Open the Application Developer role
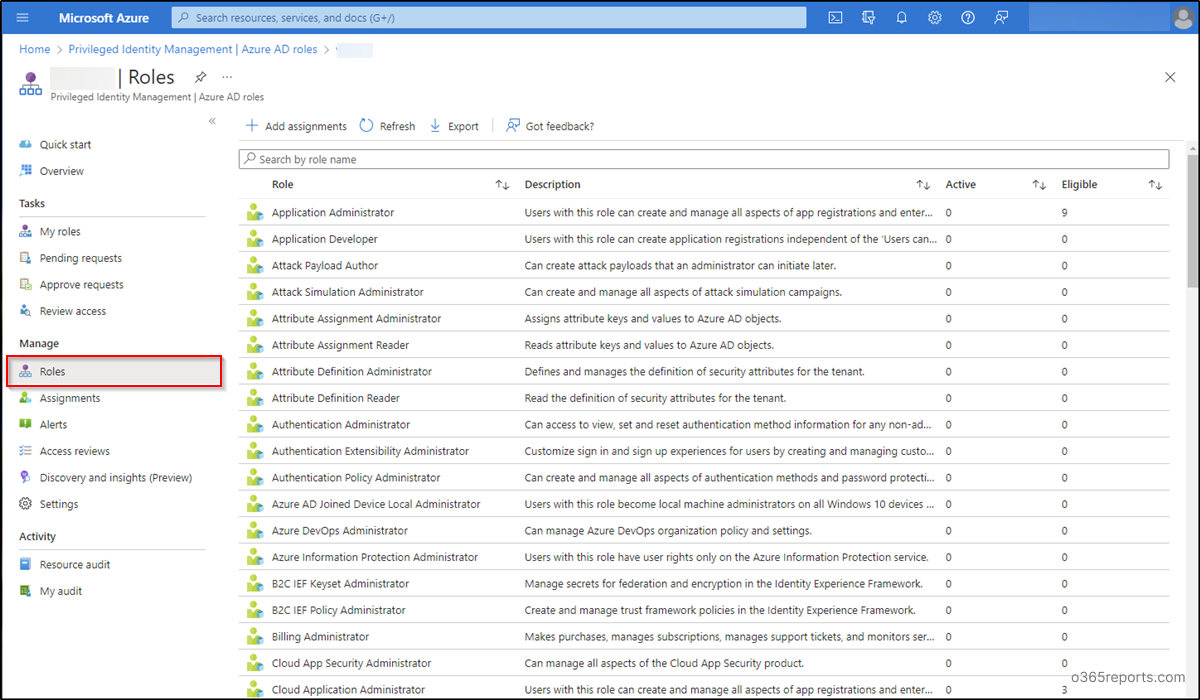This screenshot has height=700, width=1200. (x=325, y=239)
